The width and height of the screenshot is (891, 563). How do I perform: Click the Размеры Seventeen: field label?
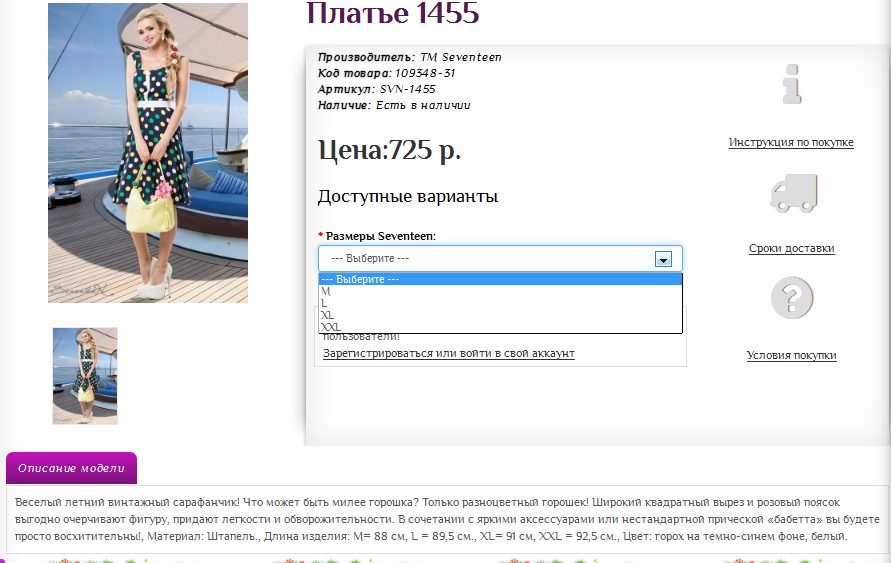pyautogui.click(x=377, y=236)
